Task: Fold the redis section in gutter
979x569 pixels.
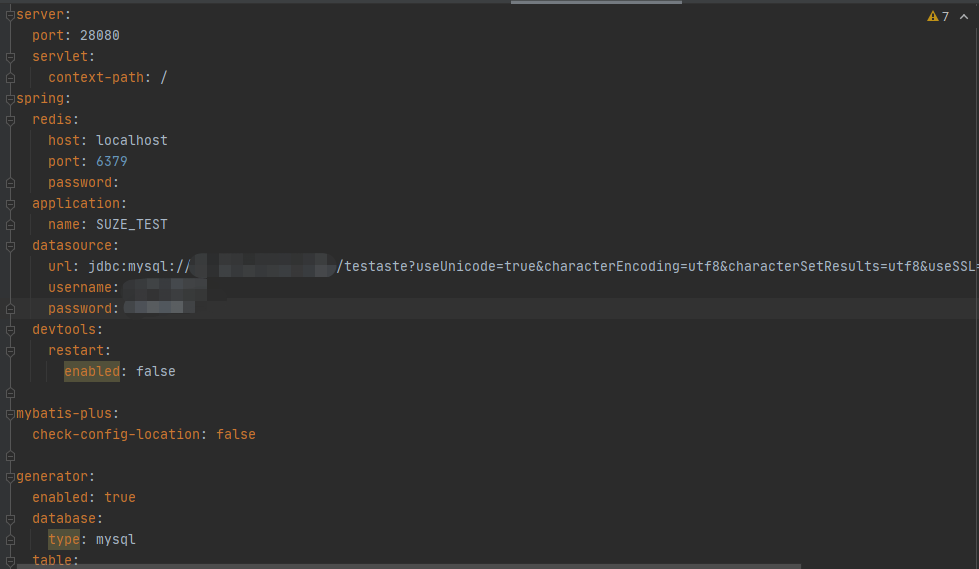Action: coord(10,119)
